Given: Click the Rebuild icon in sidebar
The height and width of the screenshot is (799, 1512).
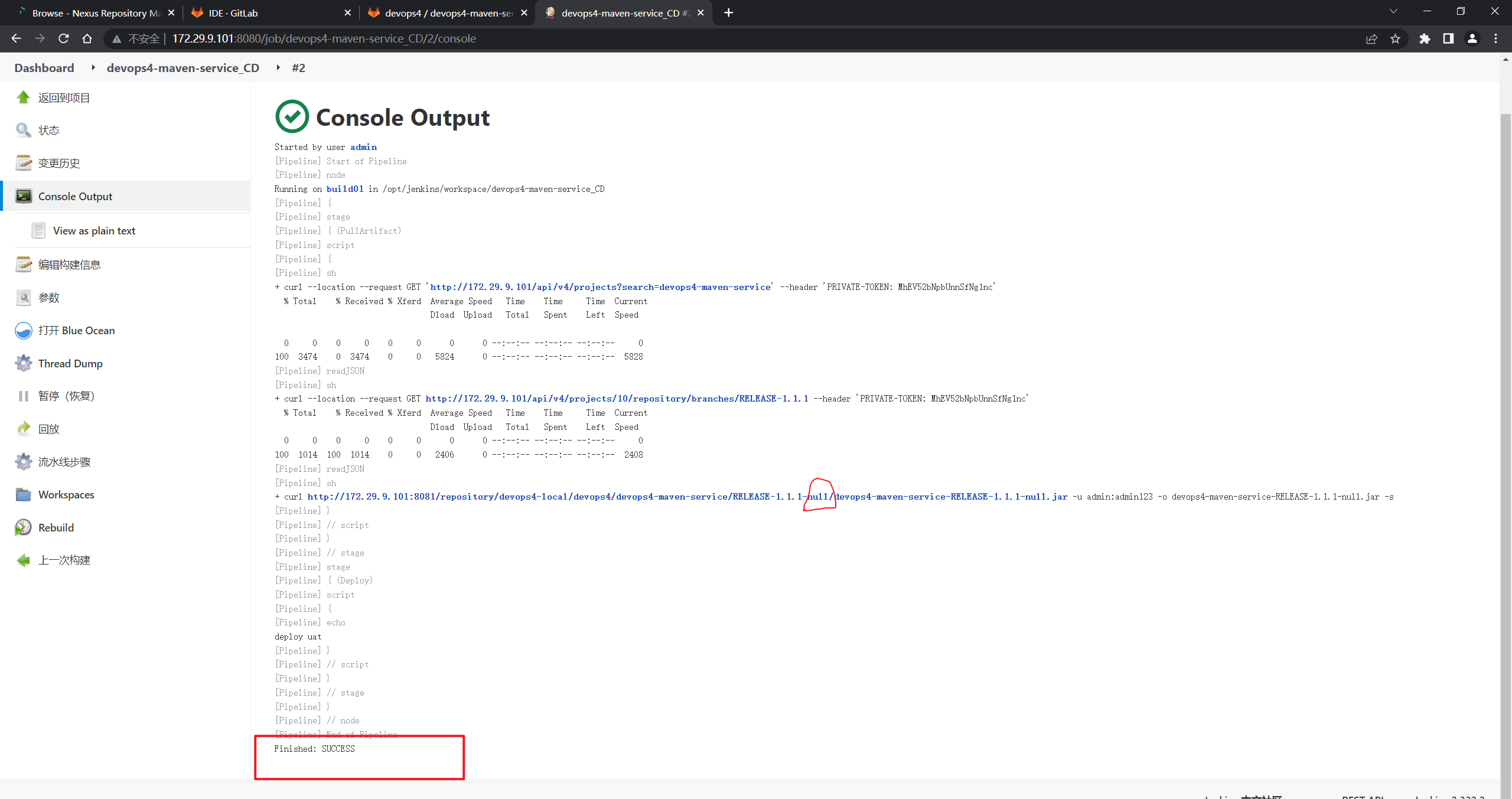Looking at the screenshot, I should tap(23, 527).
